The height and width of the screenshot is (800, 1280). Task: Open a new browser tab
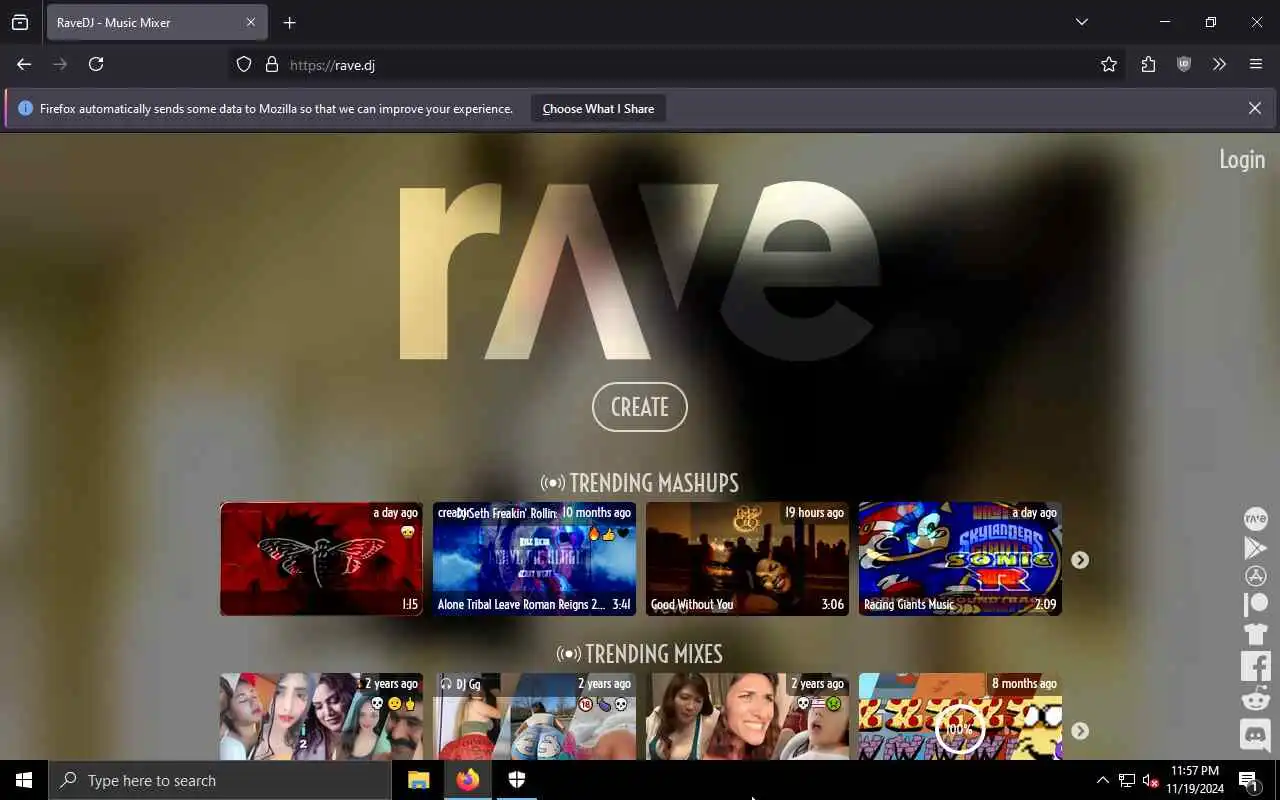point(289,22)
